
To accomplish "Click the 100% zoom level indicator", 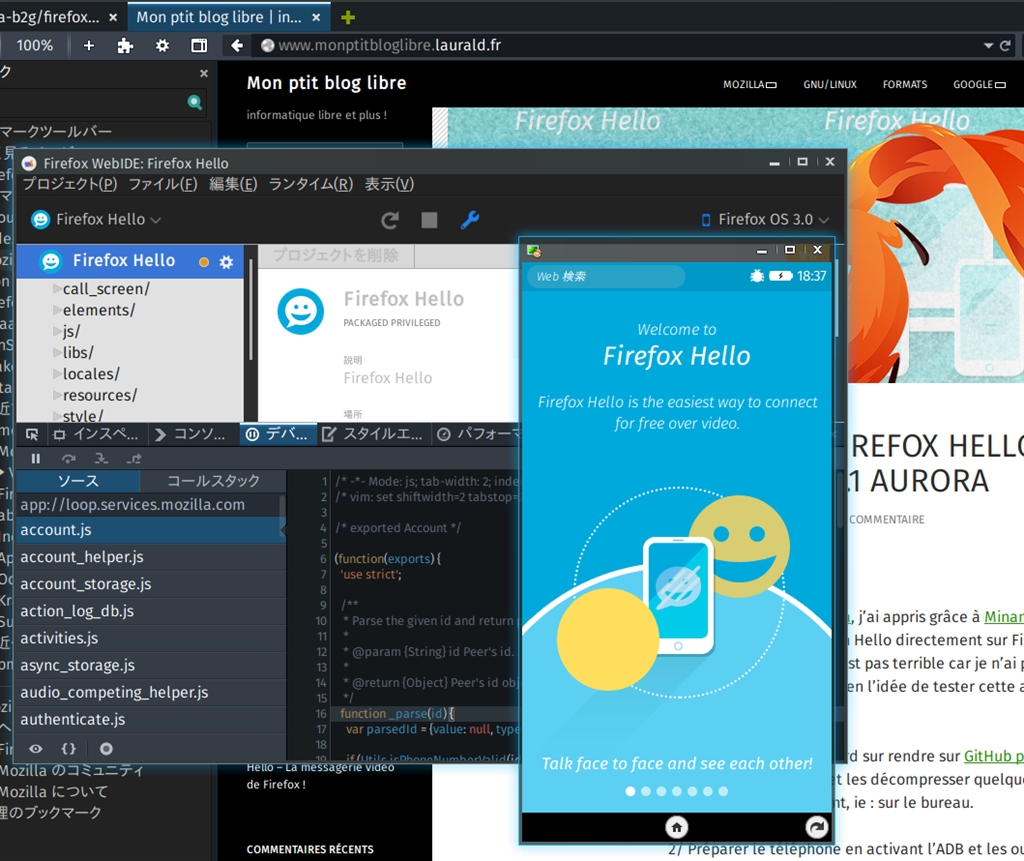I will click(x=35, y=45).
